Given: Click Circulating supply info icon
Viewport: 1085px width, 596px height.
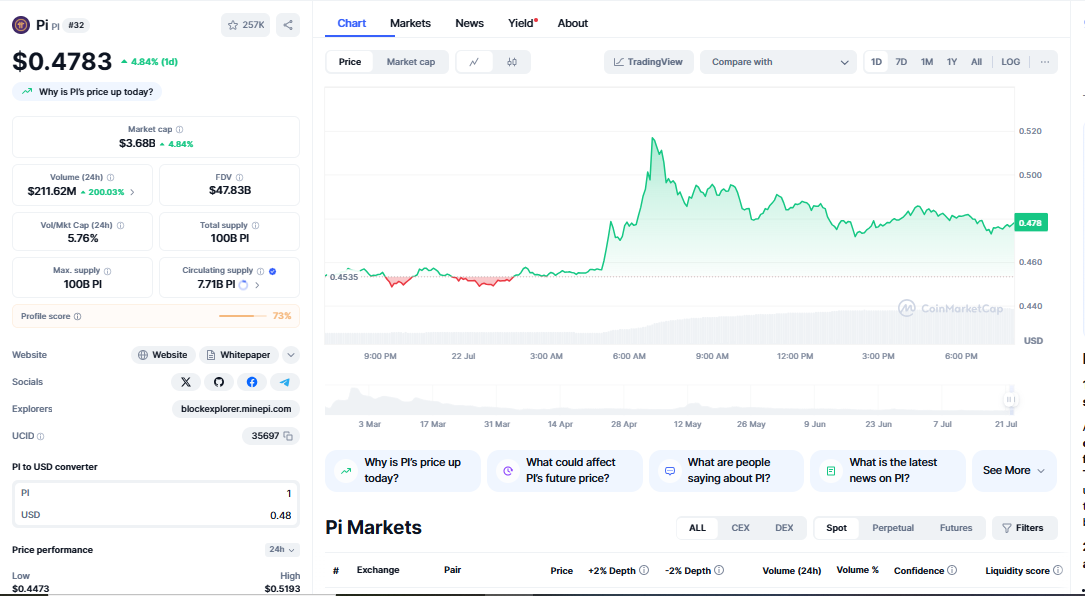Looking at the screenshot, I should (260, 271).
